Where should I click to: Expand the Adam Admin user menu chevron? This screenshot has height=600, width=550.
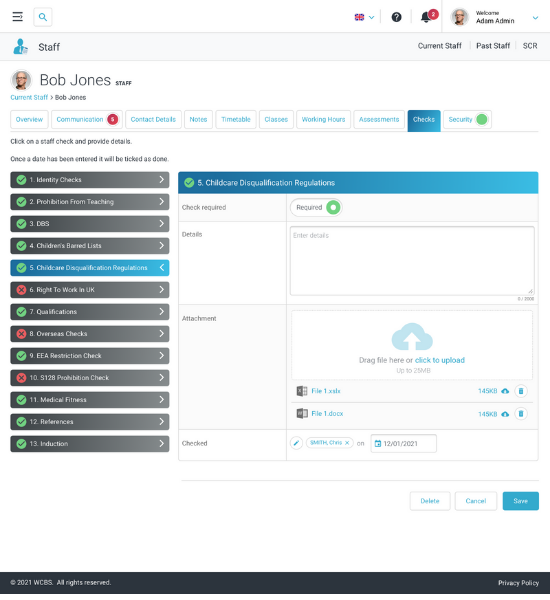click(535, 18)
